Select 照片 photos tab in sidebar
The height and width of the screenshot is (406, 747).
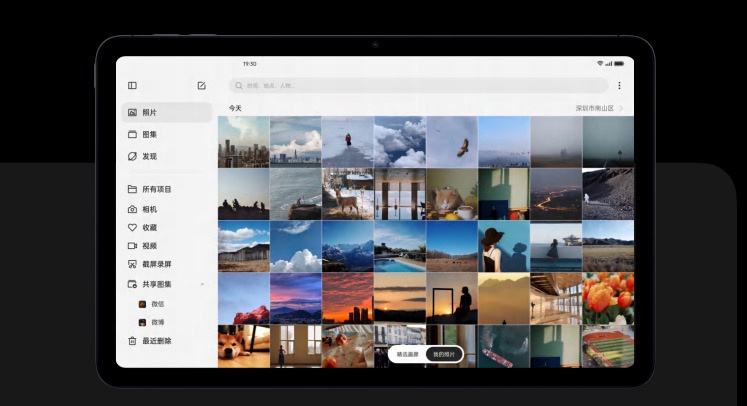point(166,113)
